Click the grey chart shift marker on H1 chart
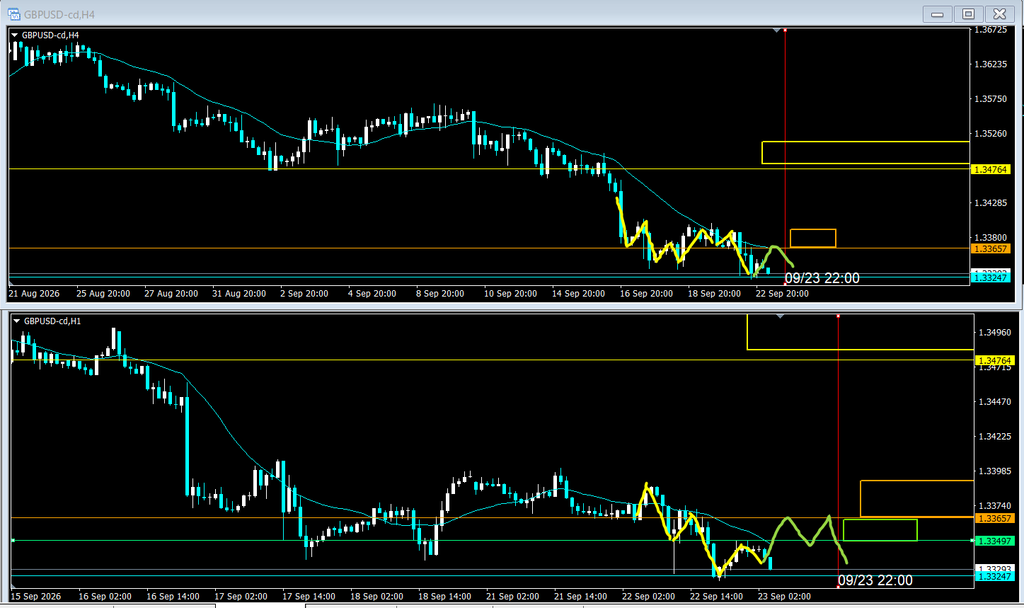 [x=780, y=316]
